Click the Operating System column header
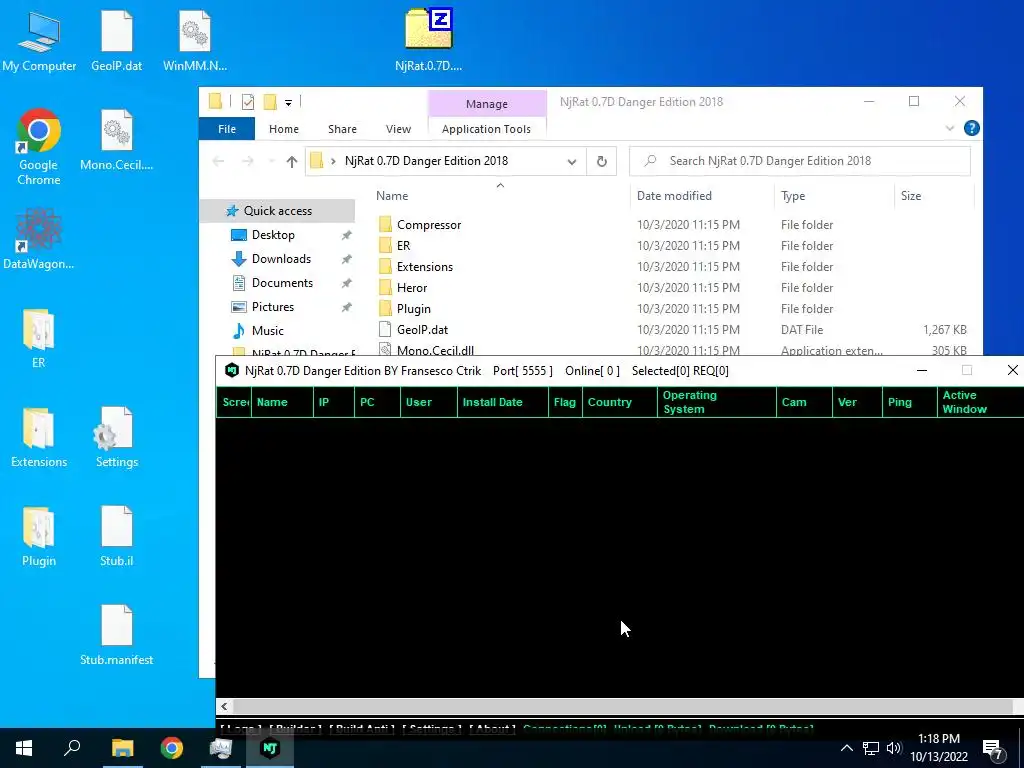The width and height of the screenshot is (1024, 768). (717, 402)
